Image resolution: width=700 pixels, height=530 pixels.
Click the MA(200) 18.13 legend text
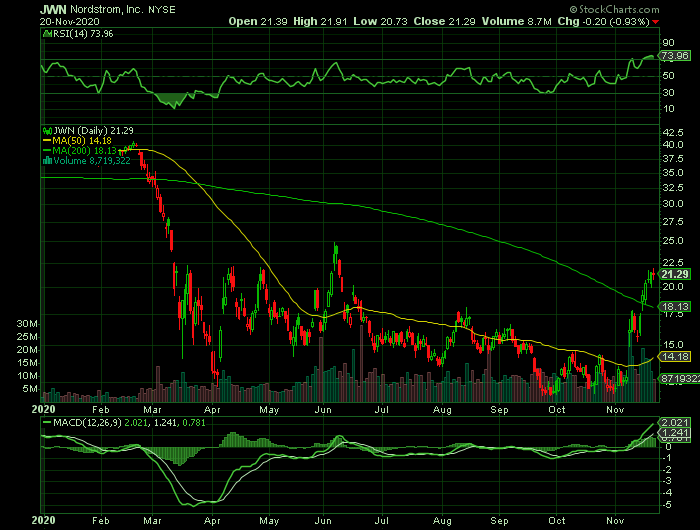coord(84,150)
